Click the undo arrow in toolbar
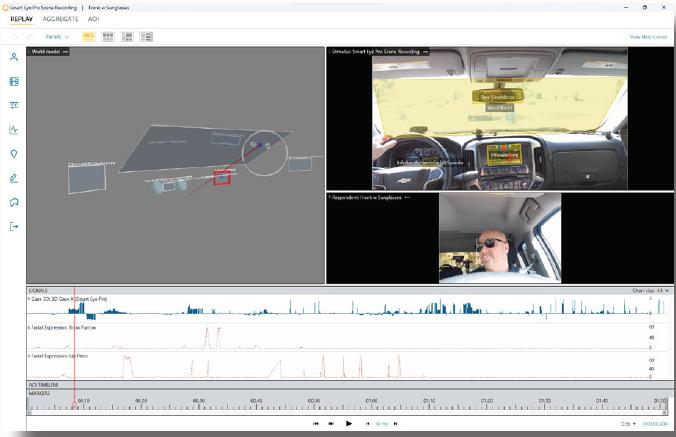 pyautogui.click(x=14, y=37)
